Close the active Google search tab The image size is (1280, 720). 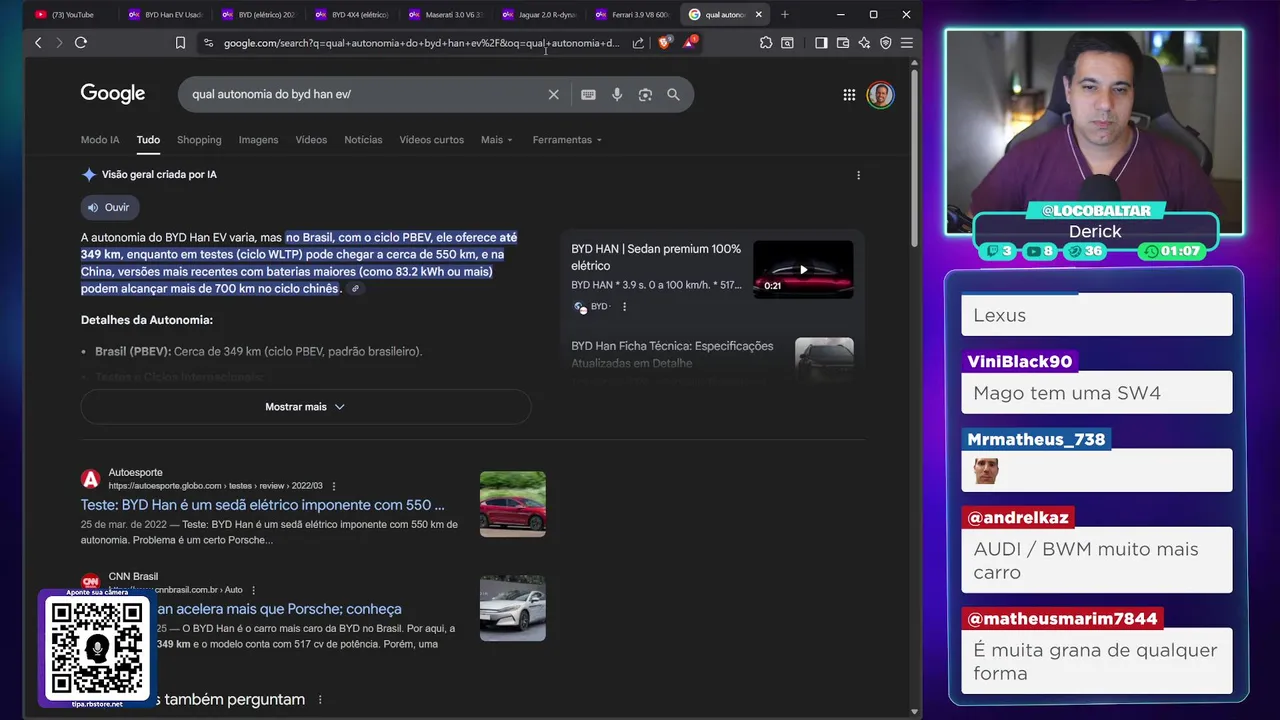point(758,14)
